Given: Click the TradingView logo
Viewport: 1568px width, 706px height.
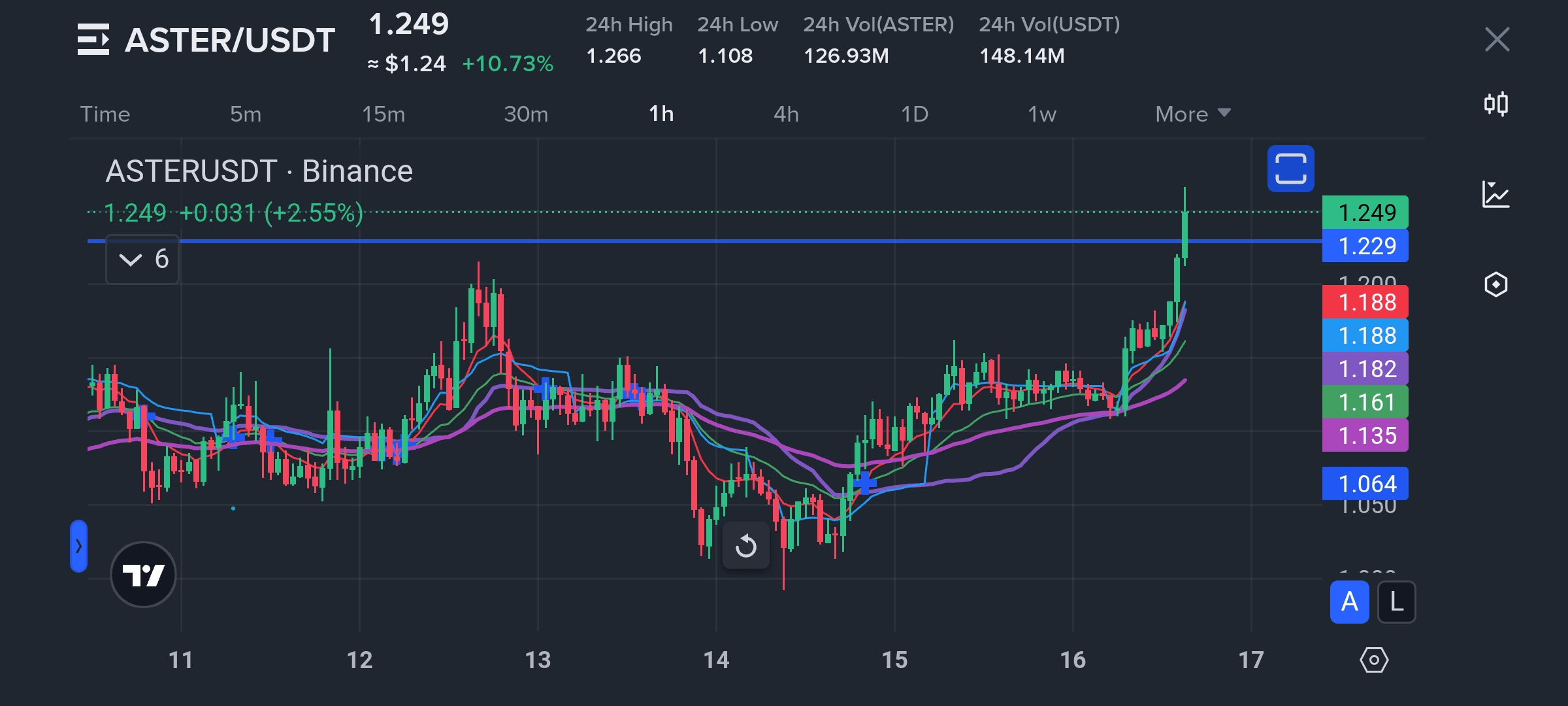Looking at the screenshot, I should coord(143,575).
